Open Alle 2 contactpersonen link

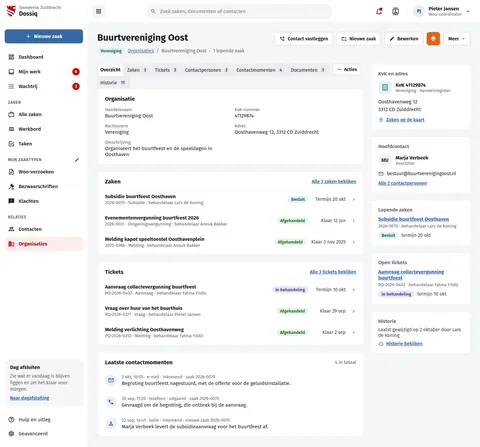[x=402, y=183]
